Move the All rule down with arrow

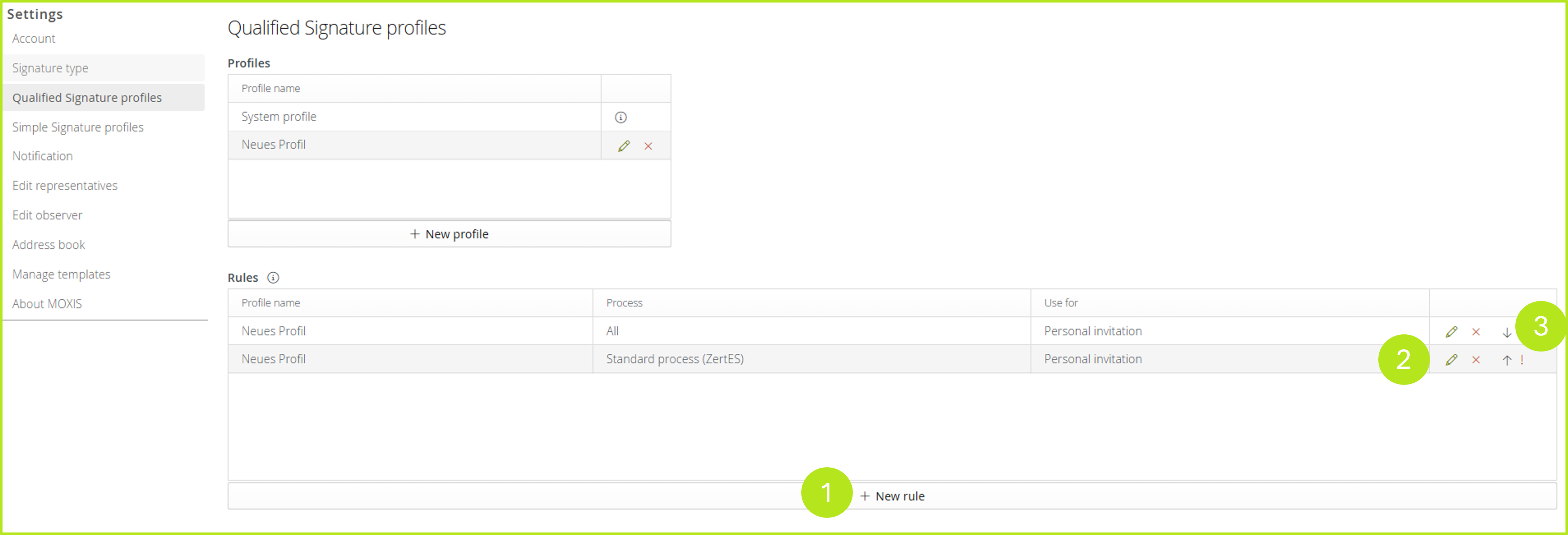[1507, 333]
